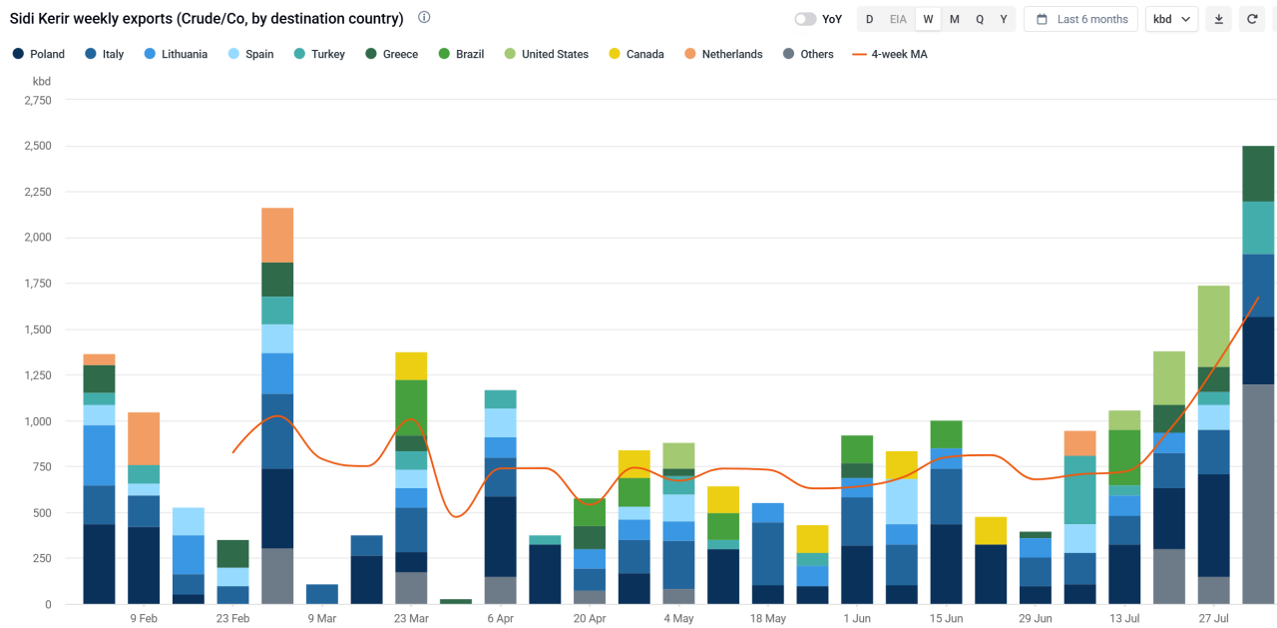The width and height of the screenshot is (1277, 628).
Task: Click the 1,250 y-axis value
Action: click(x=36, y=375)
